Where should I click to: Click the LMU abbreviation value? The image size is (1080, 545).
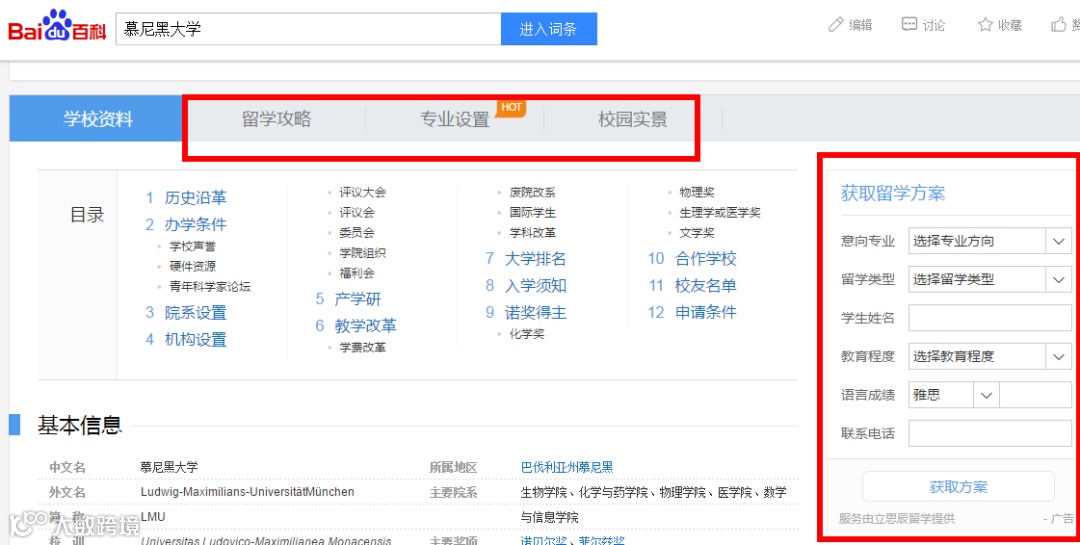pos(153,517)
